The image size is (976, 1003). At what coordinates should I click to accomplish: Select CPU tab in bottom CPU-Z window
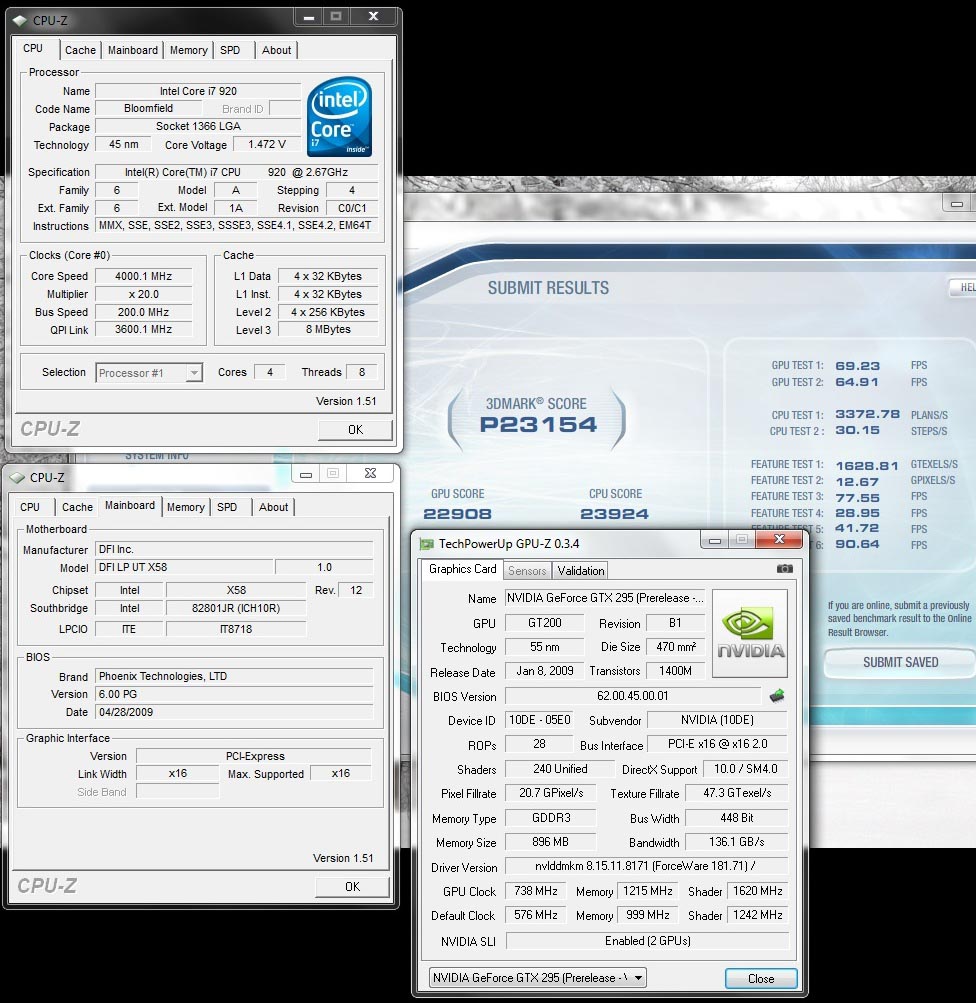[30, 507]
